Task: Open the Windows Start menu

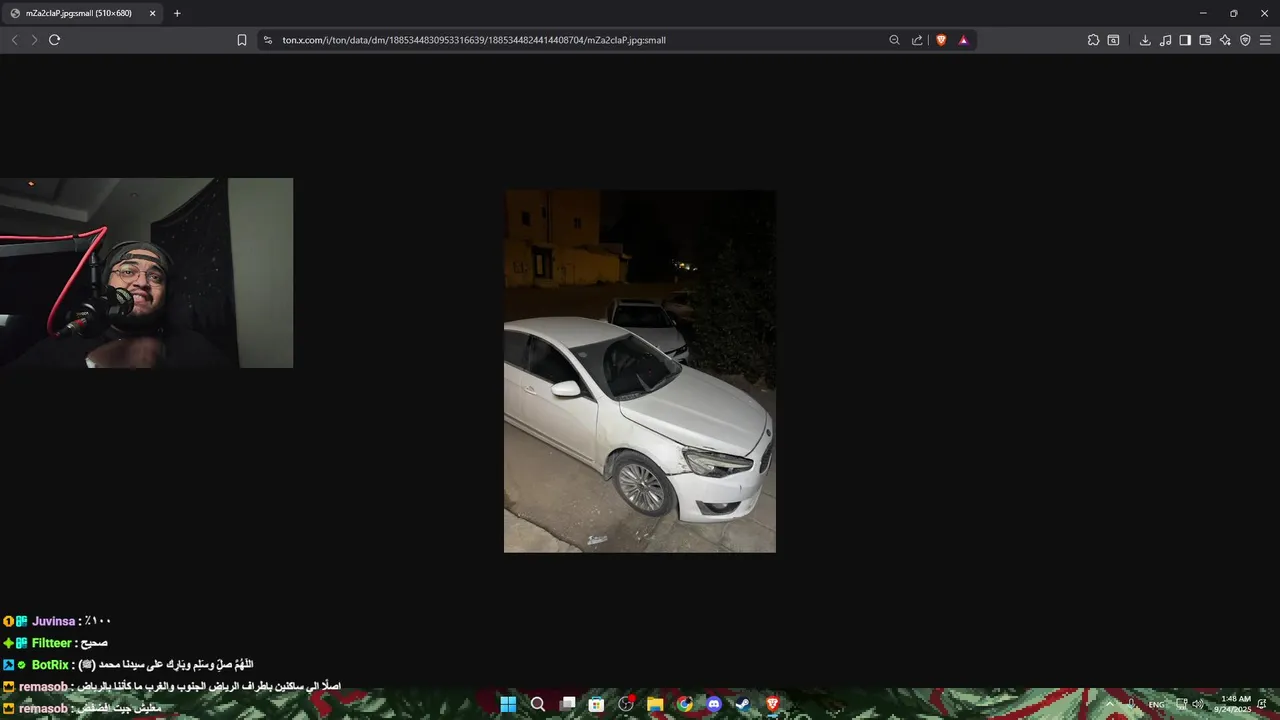Action: point(508,704)
